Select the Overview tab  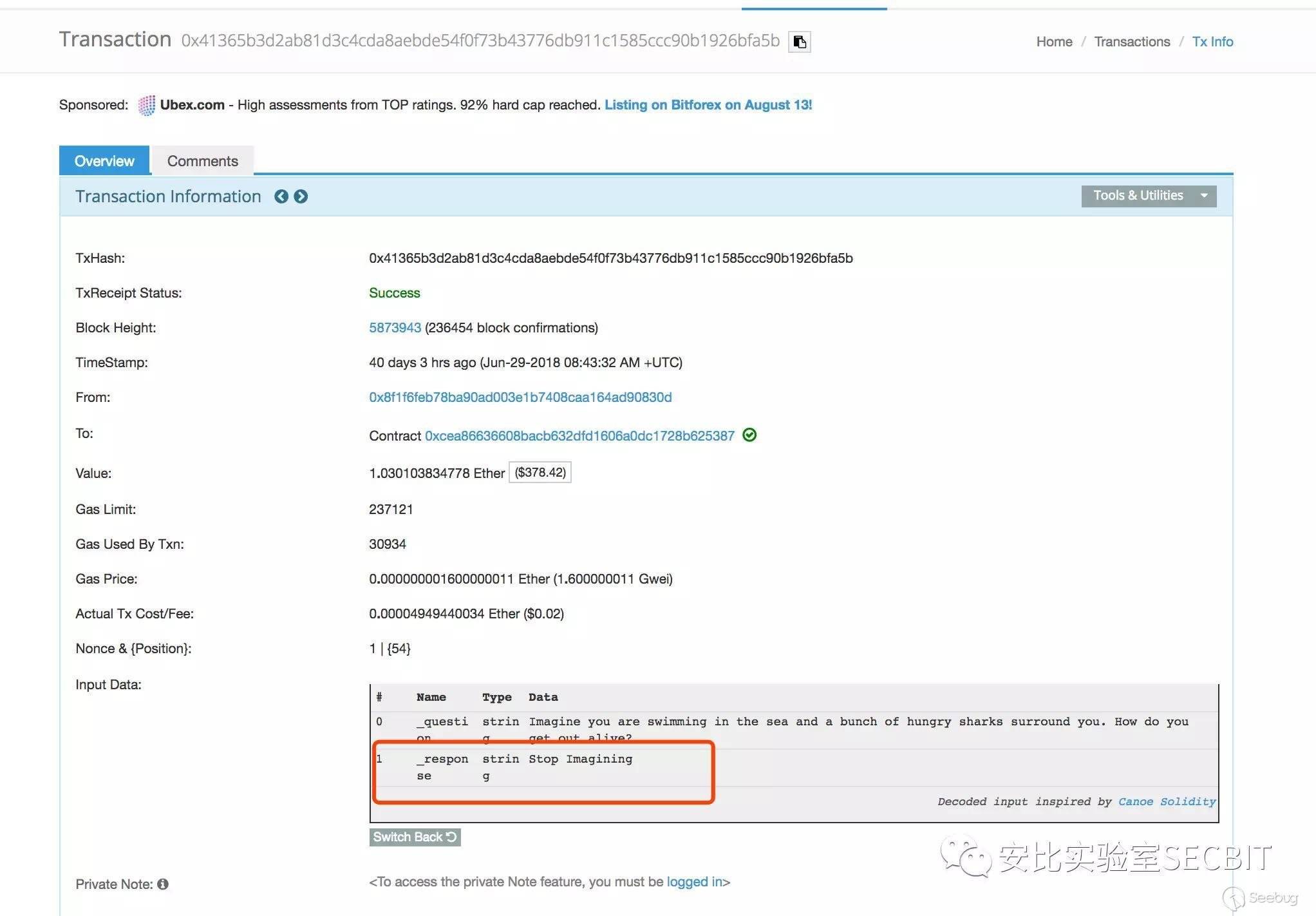click(x=104, y=161)
